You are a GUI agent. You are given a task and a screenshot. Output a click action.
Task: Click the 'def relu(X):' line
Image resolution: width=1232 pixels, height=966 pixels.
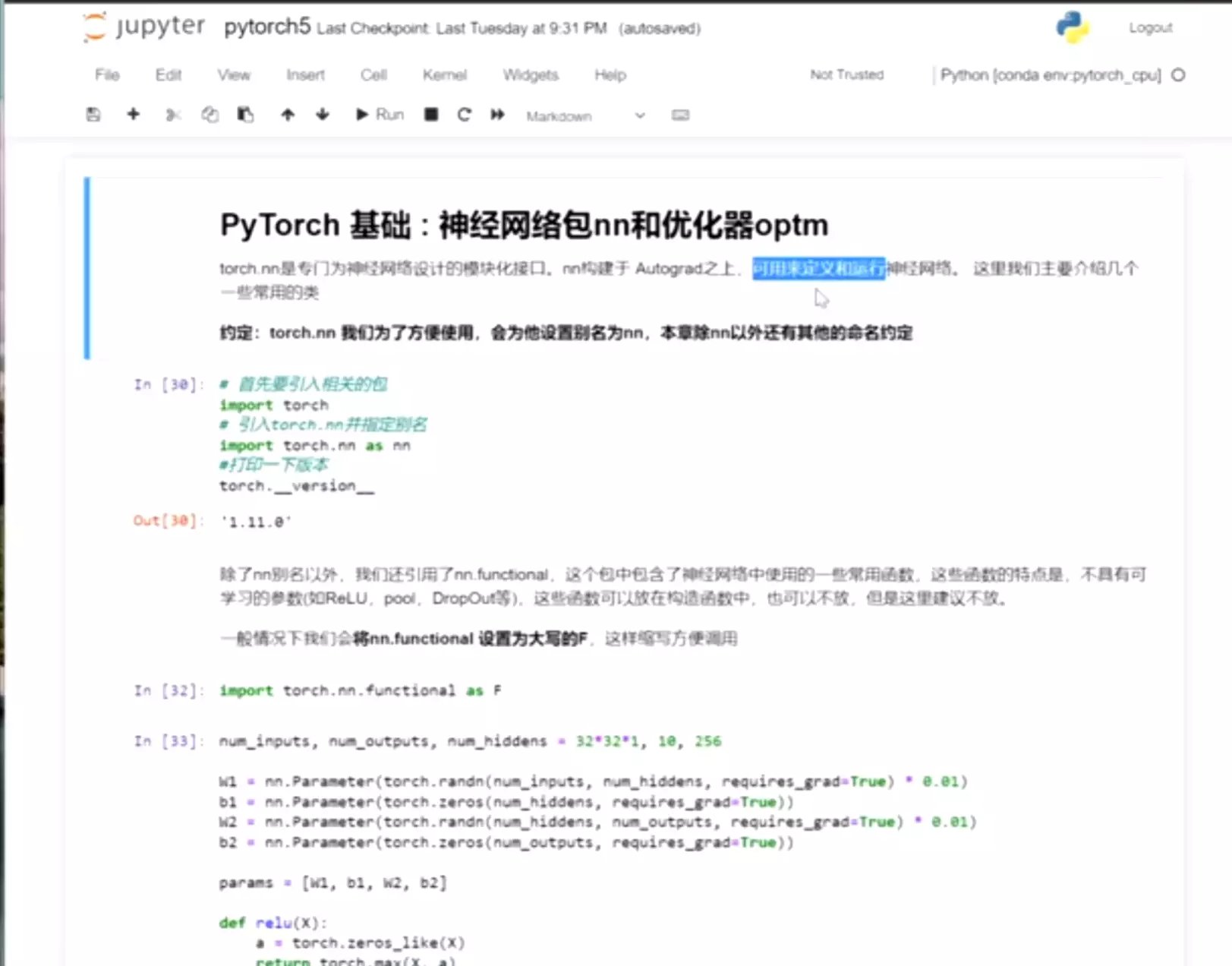(273, 923)
